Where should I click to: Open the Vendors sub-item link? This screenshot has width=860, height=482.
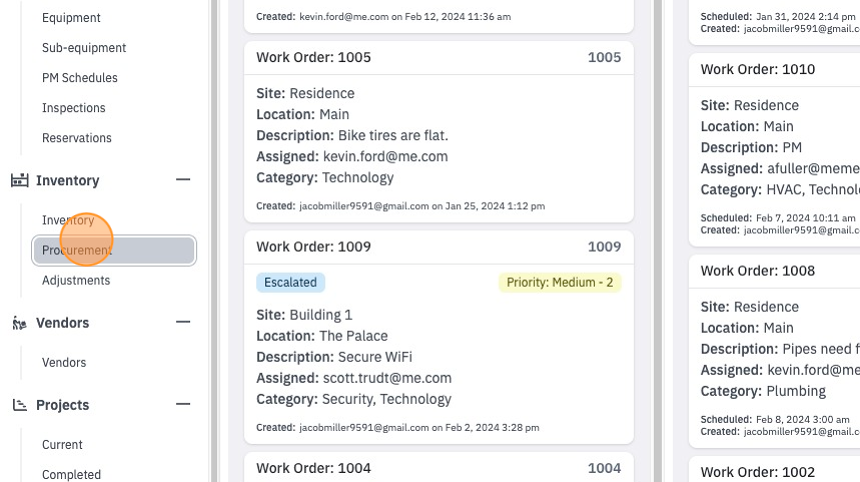tap(64, 363)
